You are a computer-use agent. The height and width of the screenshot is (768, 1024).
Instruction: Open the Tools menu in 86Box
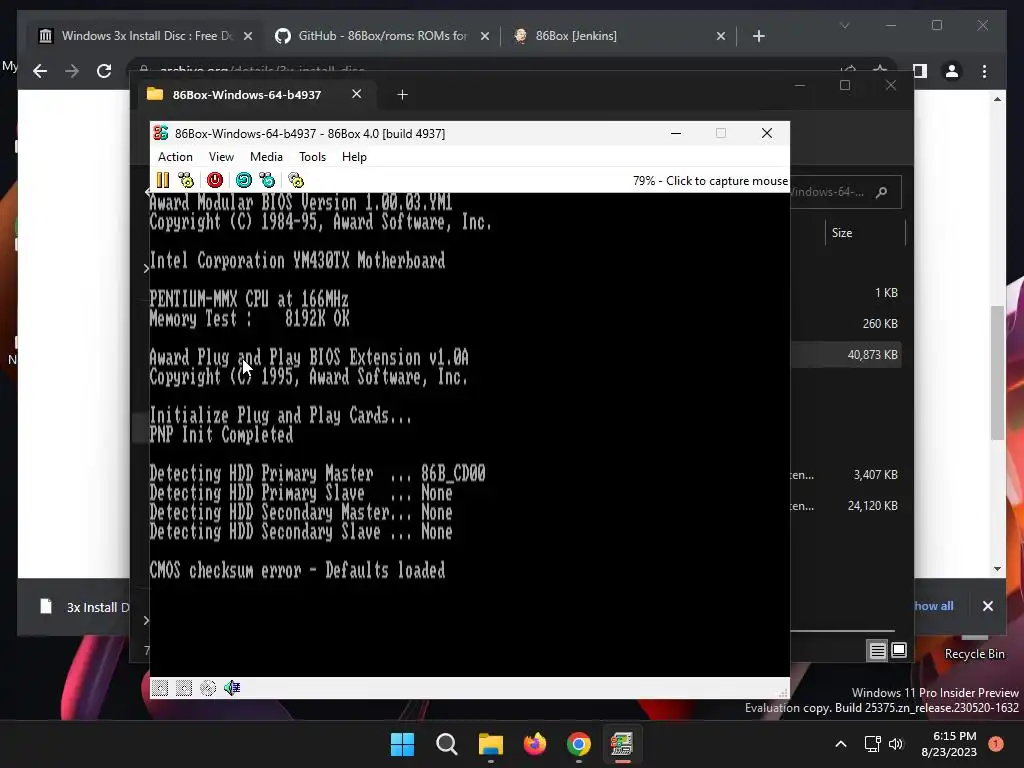(x=312, y=157)
